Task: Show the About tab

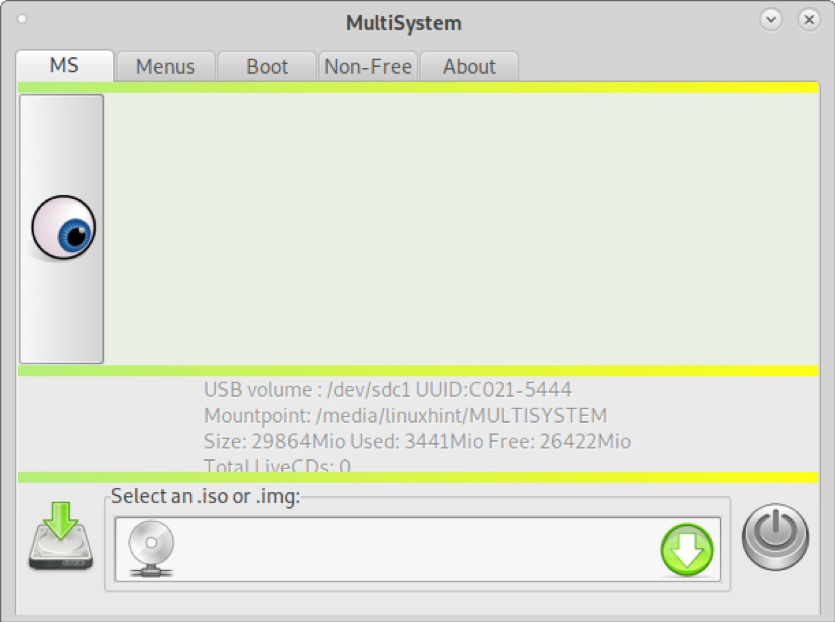Action: (469, 67)
